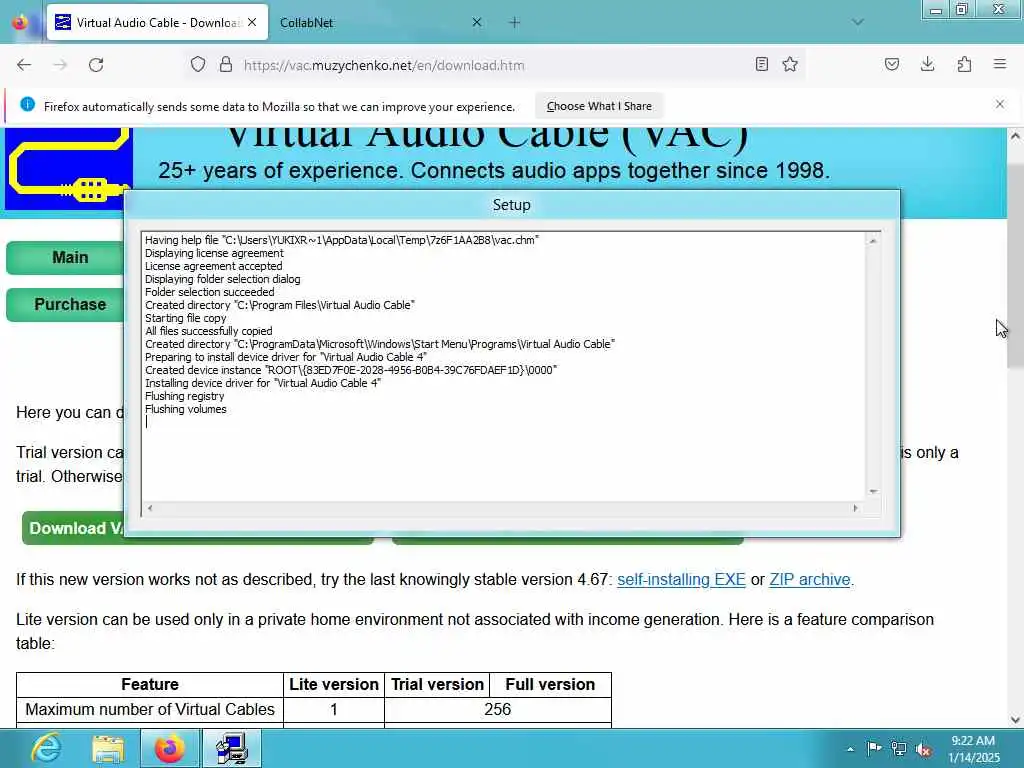1024x768 pixels.
Task: Click the Setup installer taskbar icon
Action: click(232, 748)
